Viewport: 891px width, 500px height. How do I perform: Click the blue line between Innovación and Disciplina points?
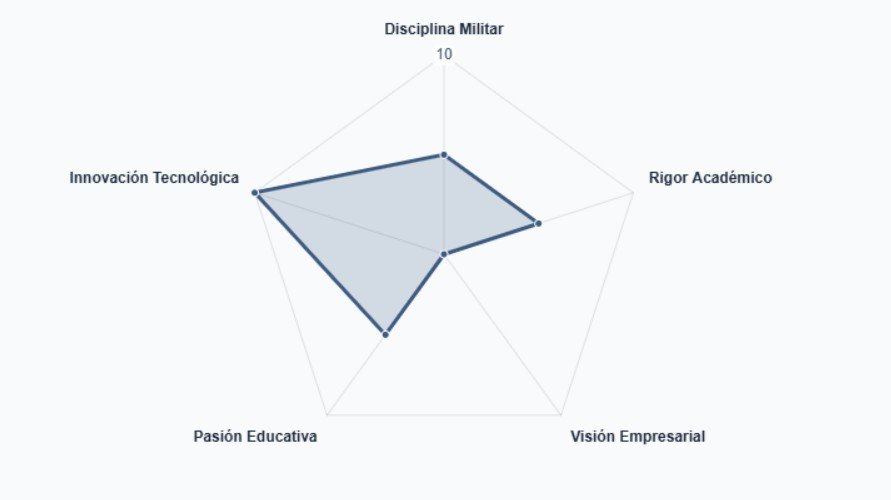coord(349,174)
